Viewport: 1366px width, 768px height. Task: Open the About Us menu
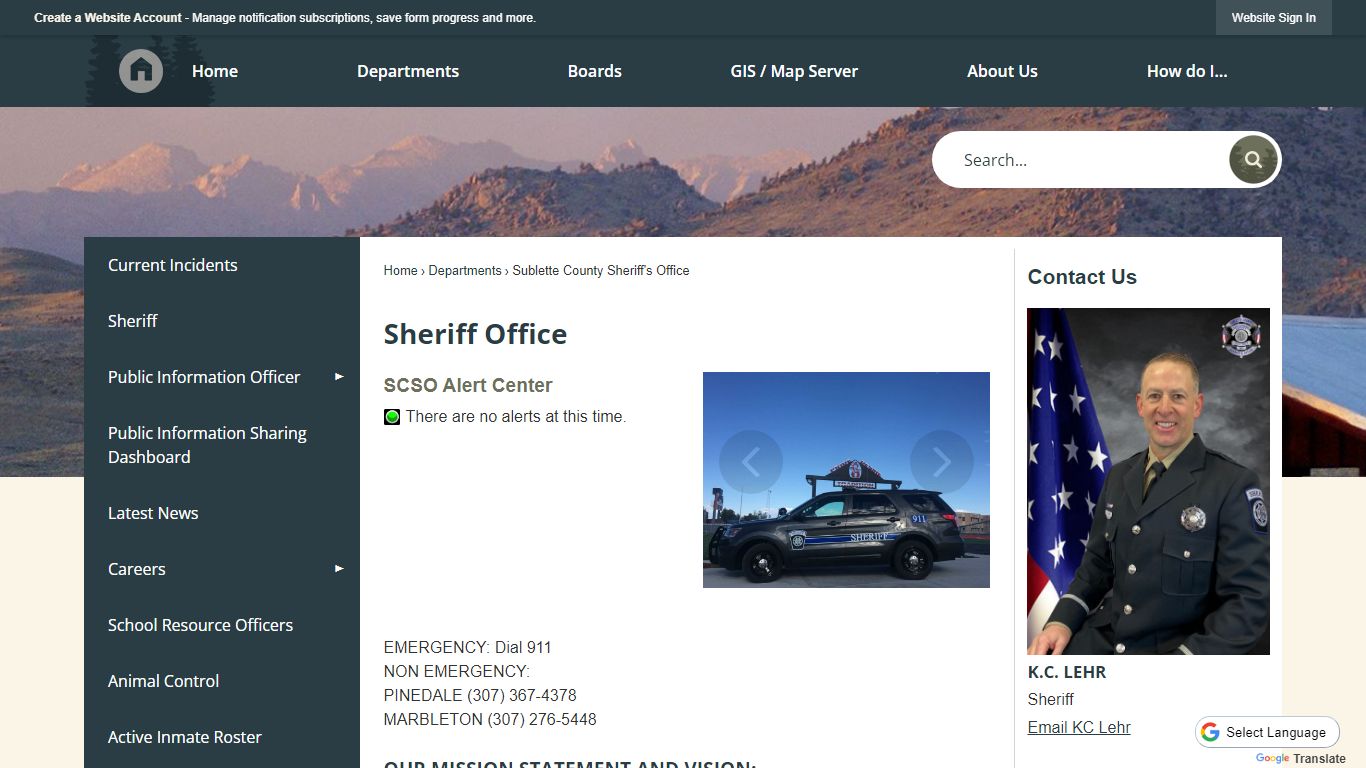coord(1002,71)
